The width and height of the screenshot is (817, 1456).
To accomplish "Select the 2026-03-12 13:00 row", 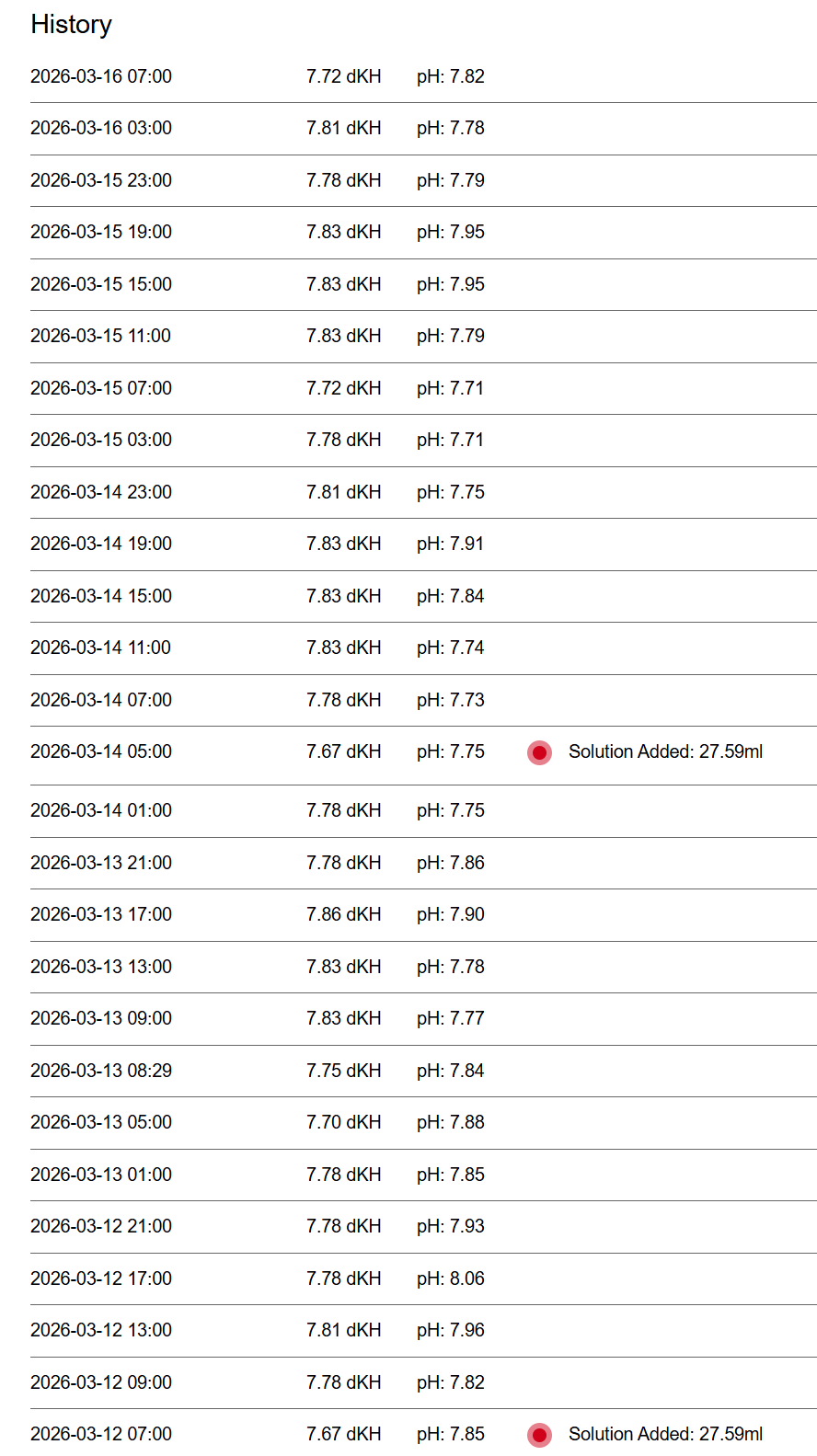I will 101,1330.
